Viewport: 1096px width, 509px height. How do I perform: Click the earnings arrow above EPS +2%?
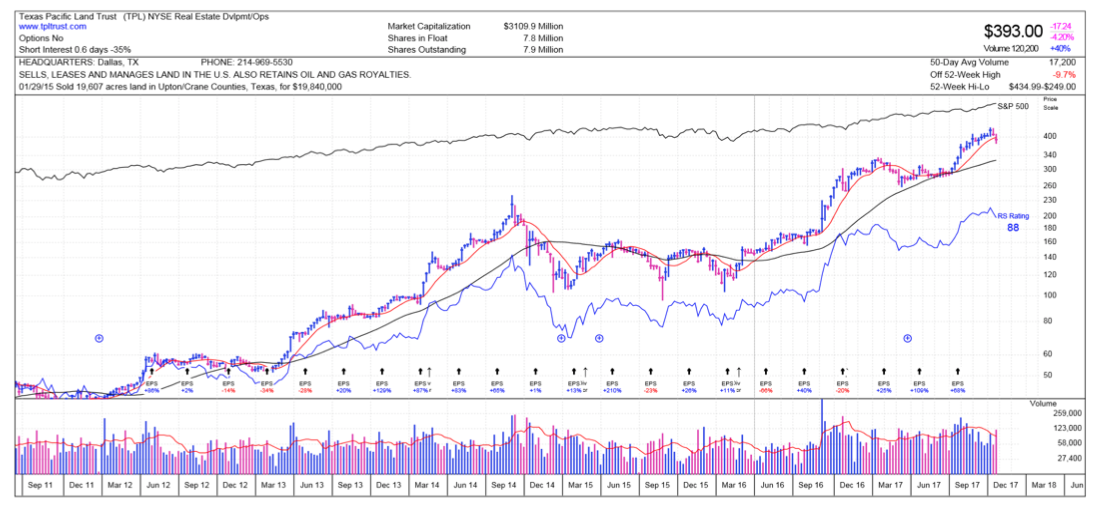point(187,372)
